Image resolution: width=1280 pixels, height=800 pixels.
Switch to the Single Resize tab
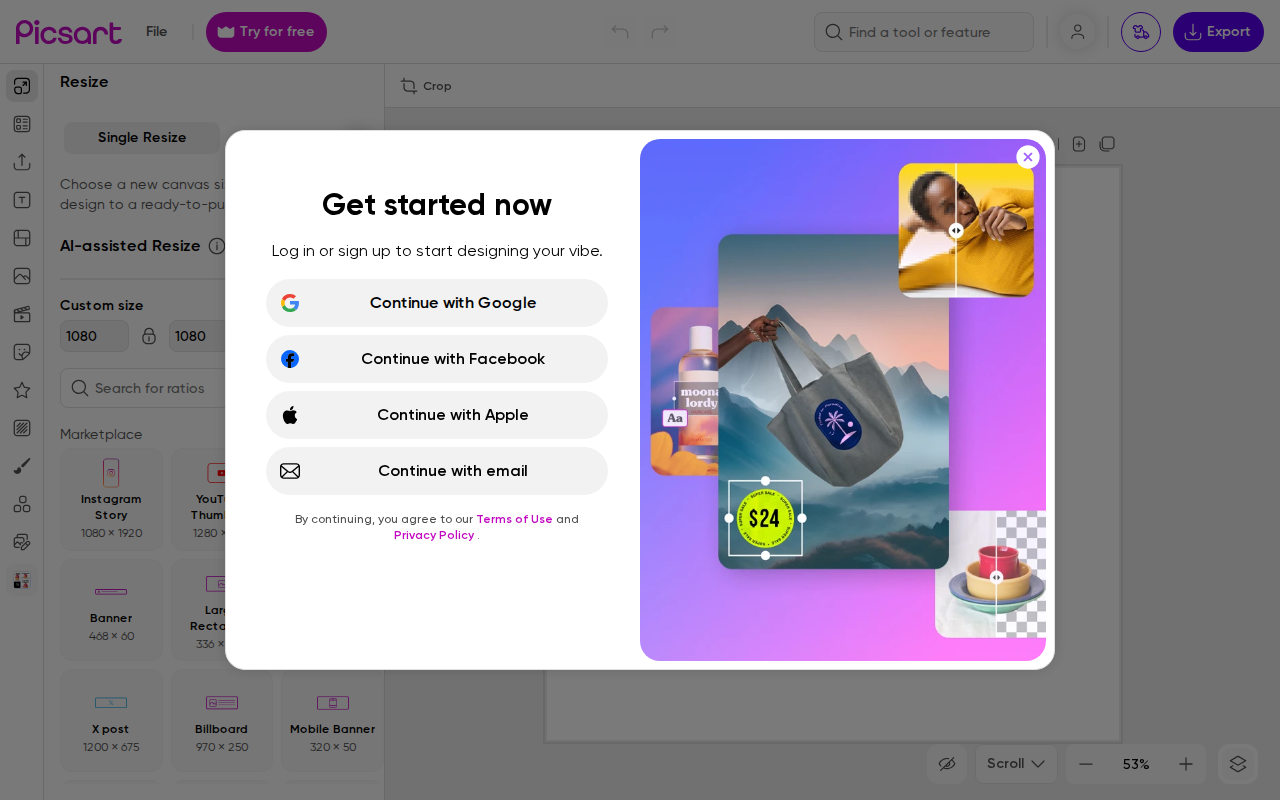tap(141, 137)
